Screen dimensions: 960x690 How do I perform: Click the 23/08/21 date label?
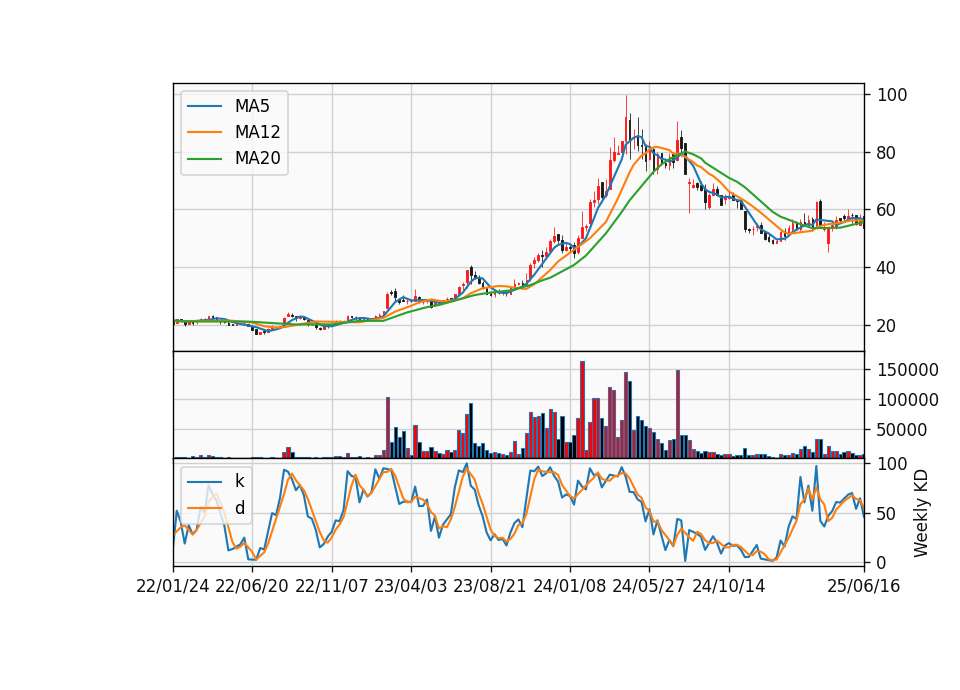[x=490, y=586]
